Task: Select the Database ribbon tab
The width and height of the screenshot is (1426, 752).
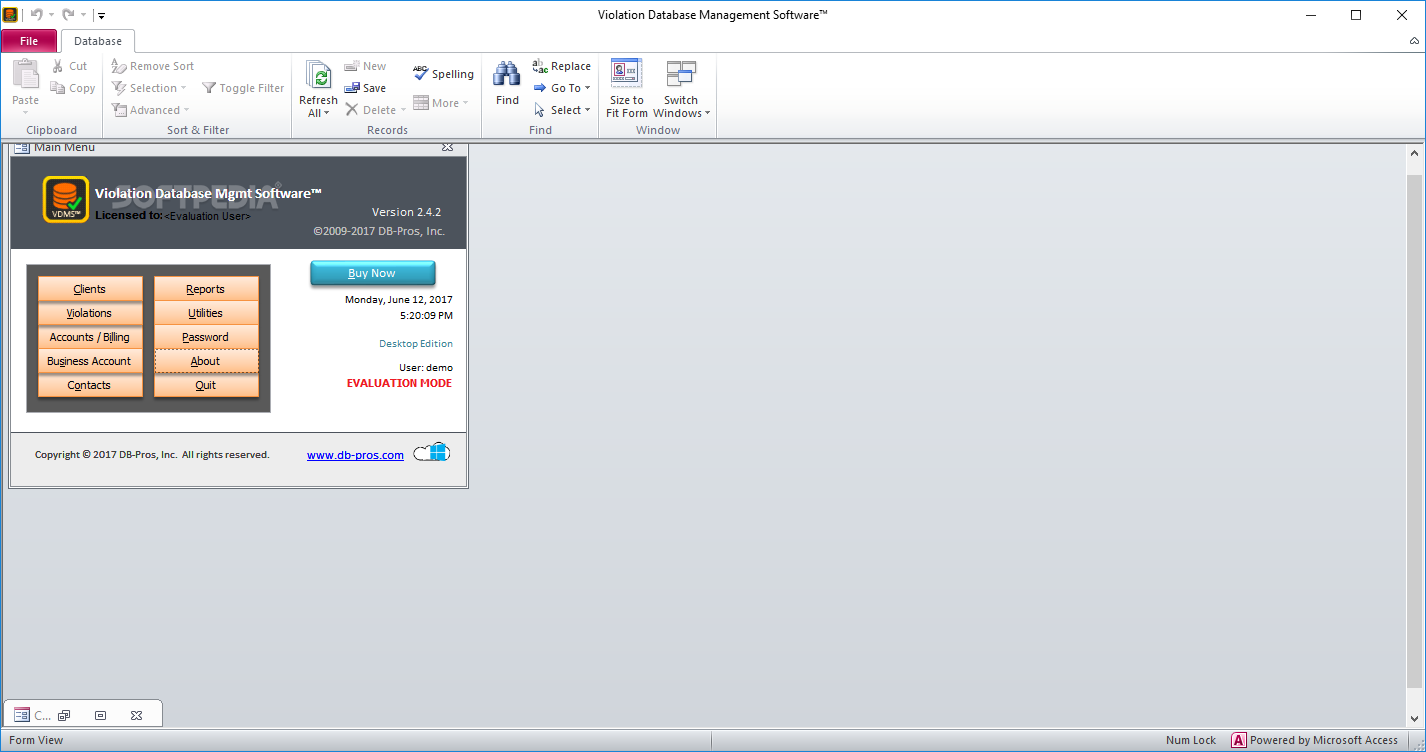Action: click(98, 41)
